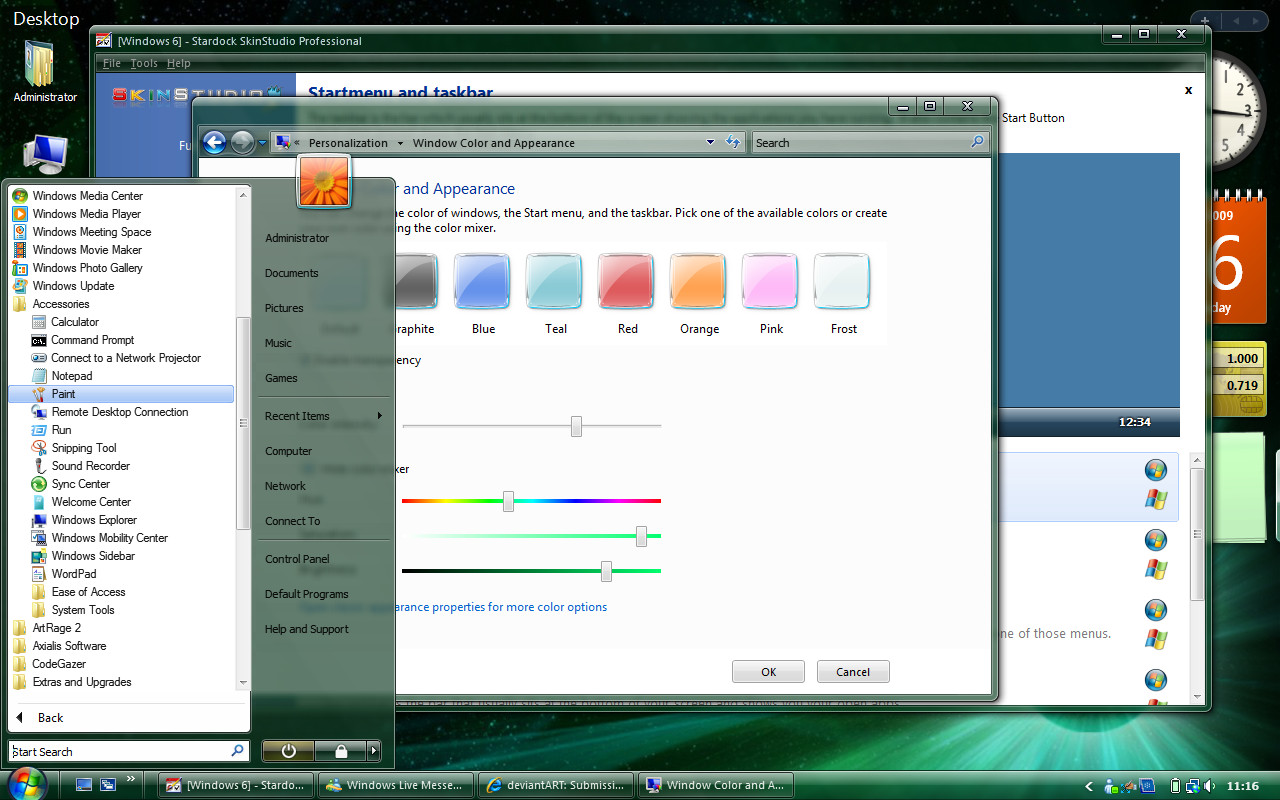Screen dimensions: 1280x800
Task: Click the search magnifier in the Control Panel search box
Action: pyautogui.click(x=977, y=143)
